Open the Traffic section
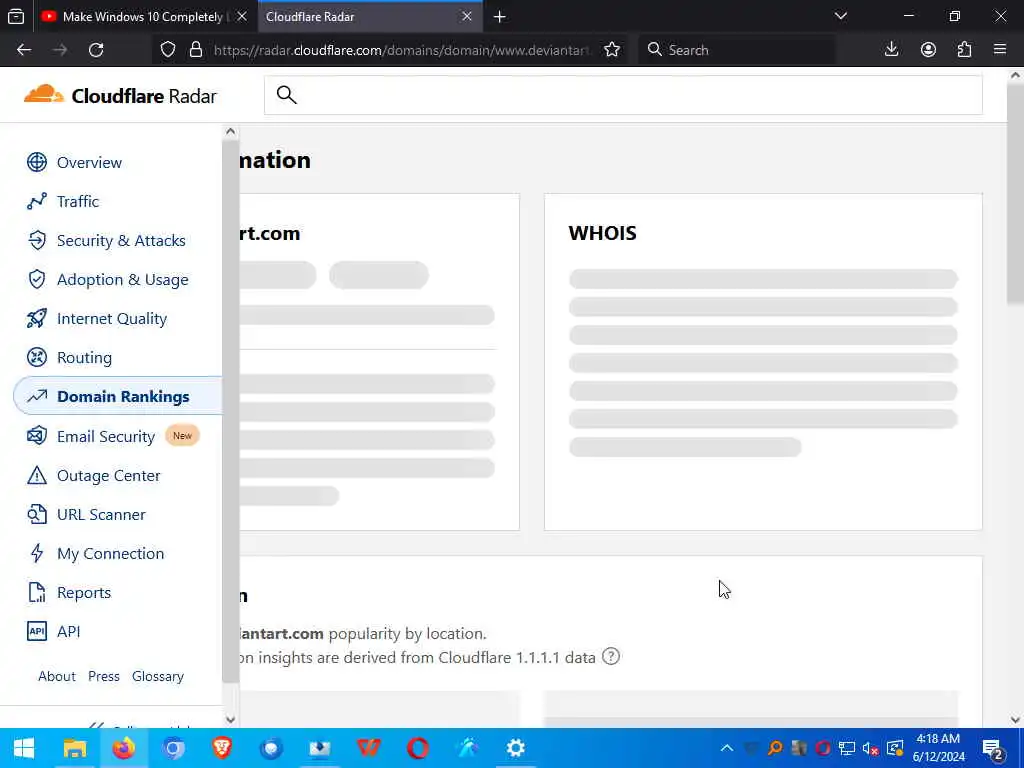The height and width of the screenshot is (768, 1024). click(x=78, y=202)
